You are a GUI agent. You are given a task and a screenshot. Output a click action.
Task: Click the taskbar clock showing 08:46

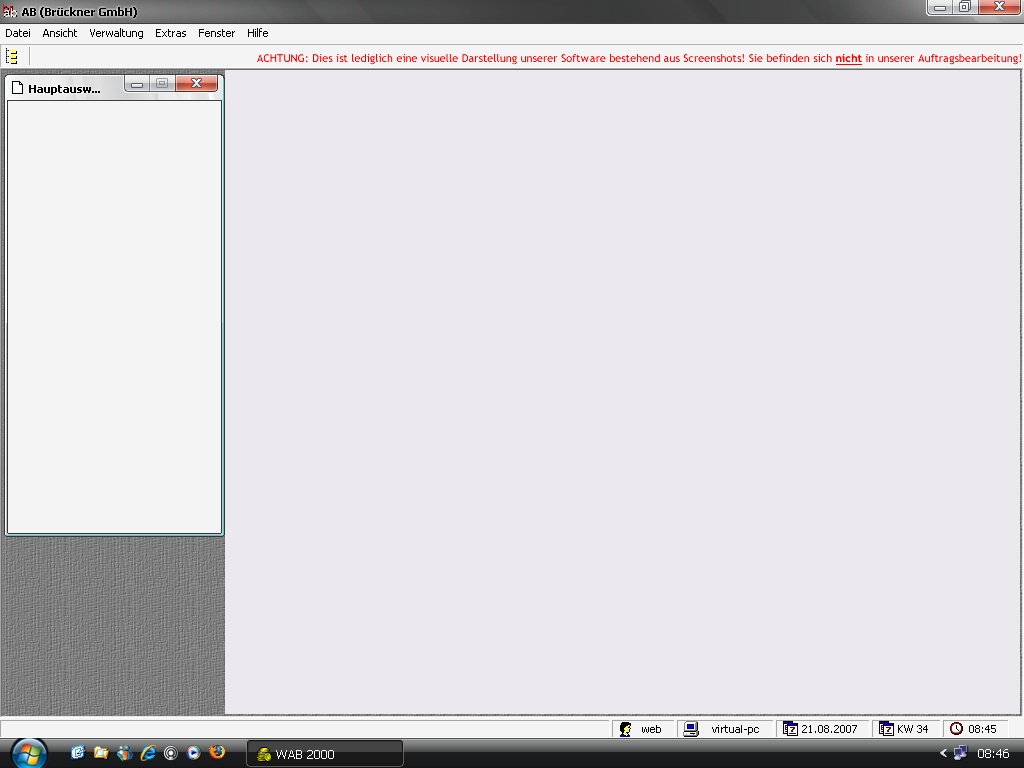[x=993, y=754]
